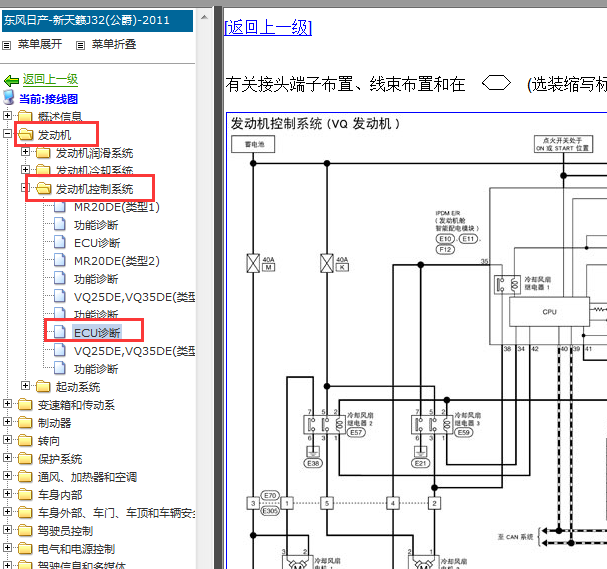607x569 pixels.
Task: Click page icon beside MR20DE(类型2)
Action: tap(60, 261)
